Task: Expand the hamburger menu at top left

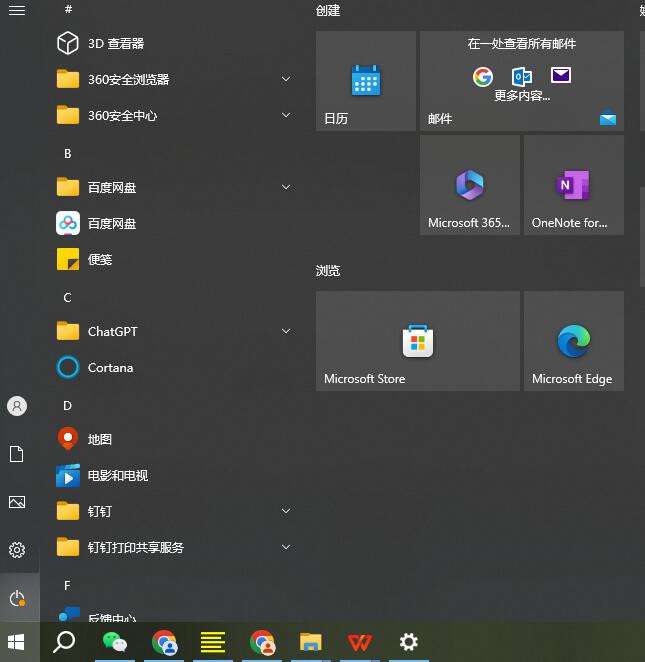Action: pyautogui.click(x=17, y=10)
